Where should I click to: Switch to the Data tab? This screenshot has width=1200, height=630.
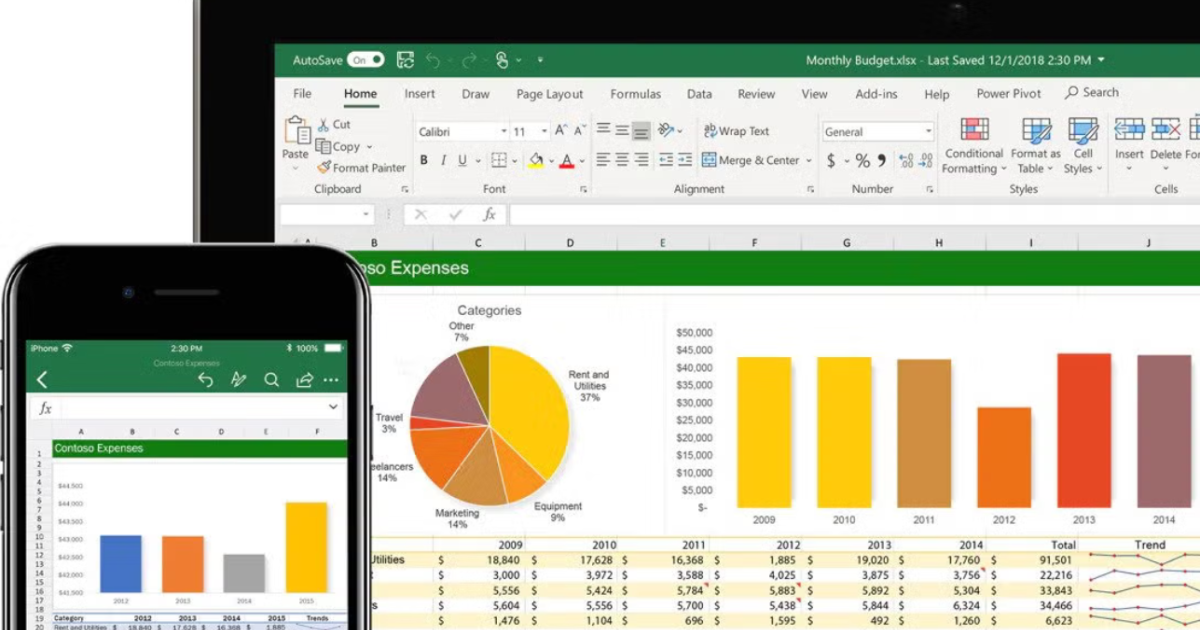(x=700, y=94)
